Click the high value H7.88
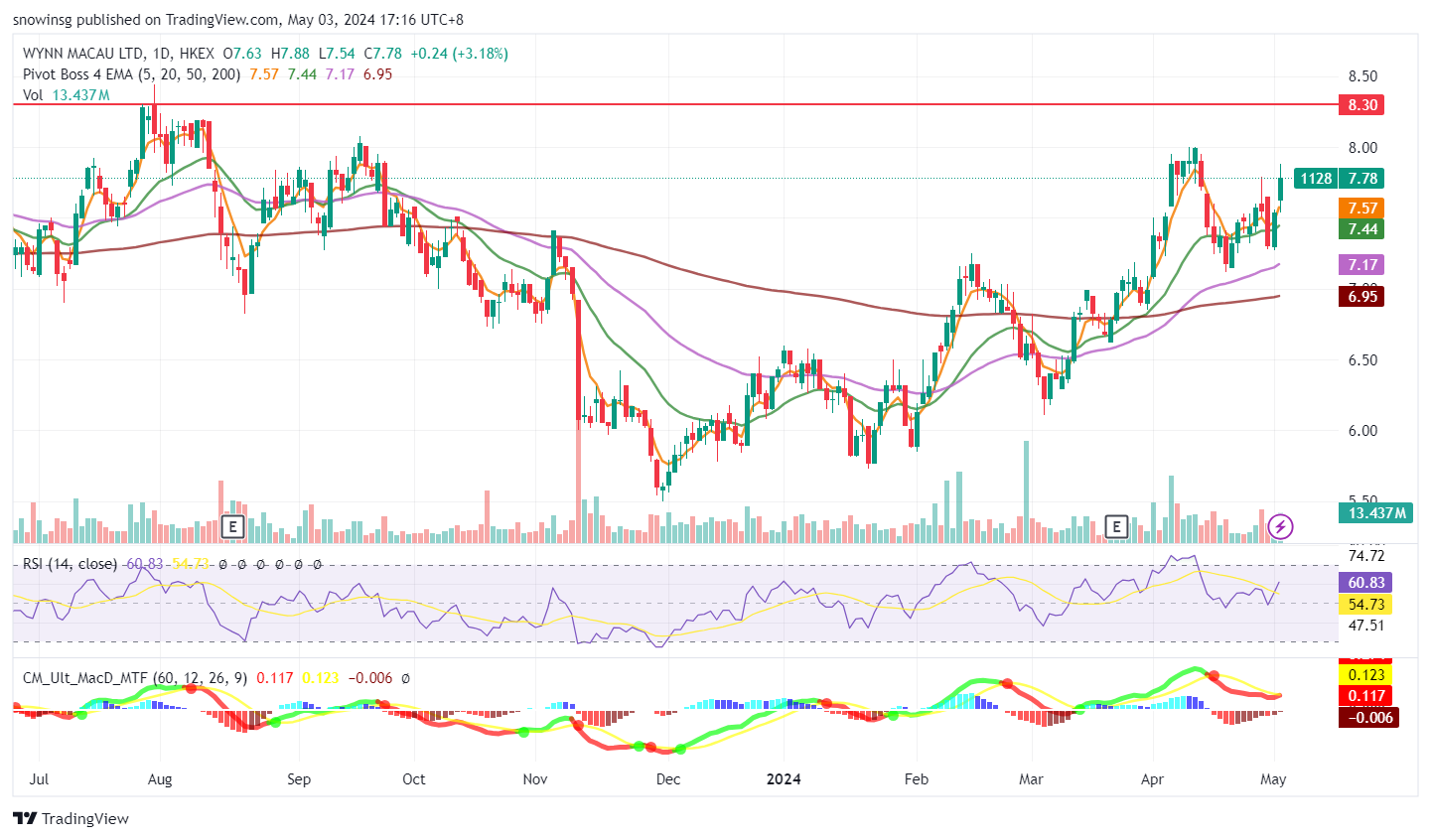The width and height of the screenshot is (1431, 840). click(x=290, y=54)
